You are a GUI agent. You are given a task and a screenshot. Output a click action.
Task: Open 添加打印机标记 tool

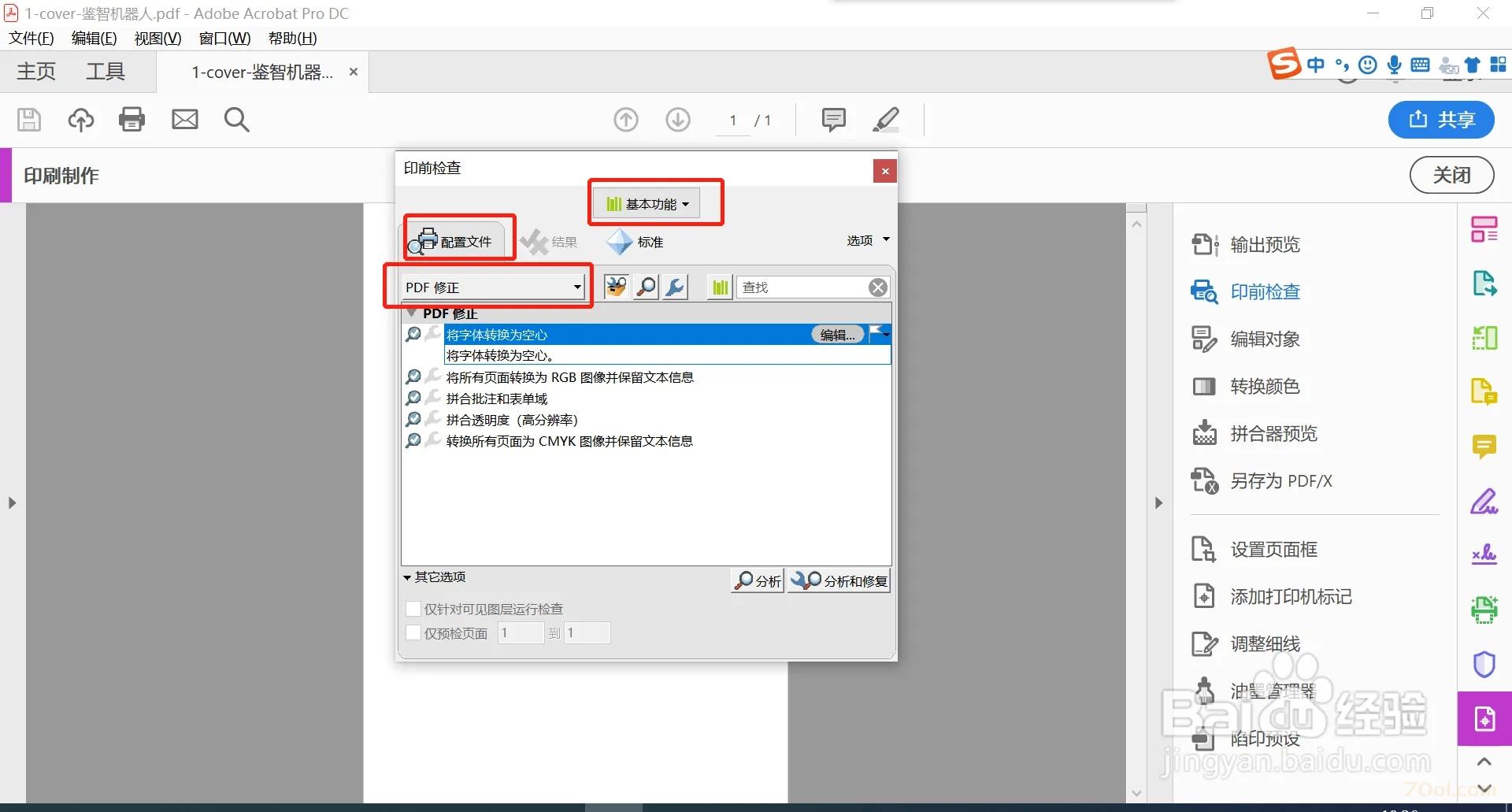click(1271, 597)
